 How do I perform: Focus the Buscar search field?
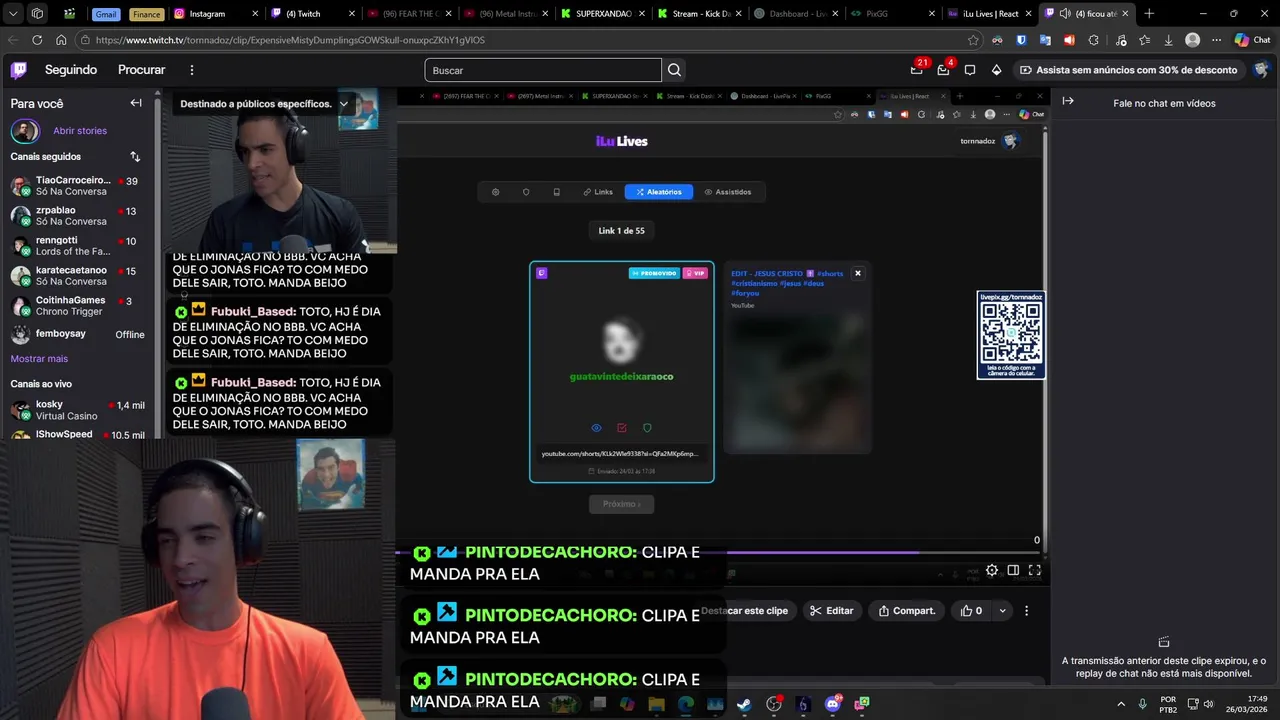pos(543,70)
